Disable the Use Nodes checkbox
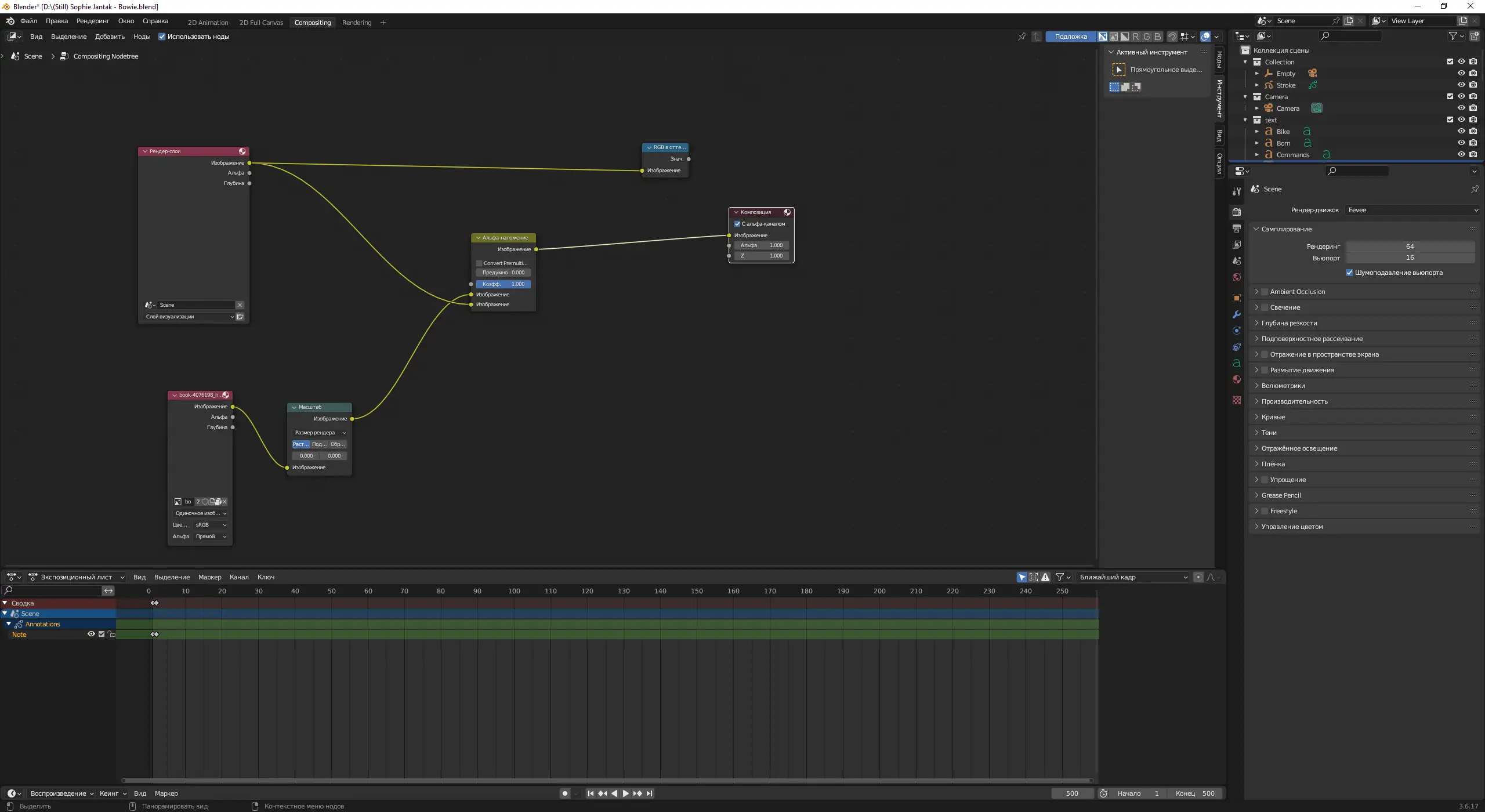 [162, 37]
